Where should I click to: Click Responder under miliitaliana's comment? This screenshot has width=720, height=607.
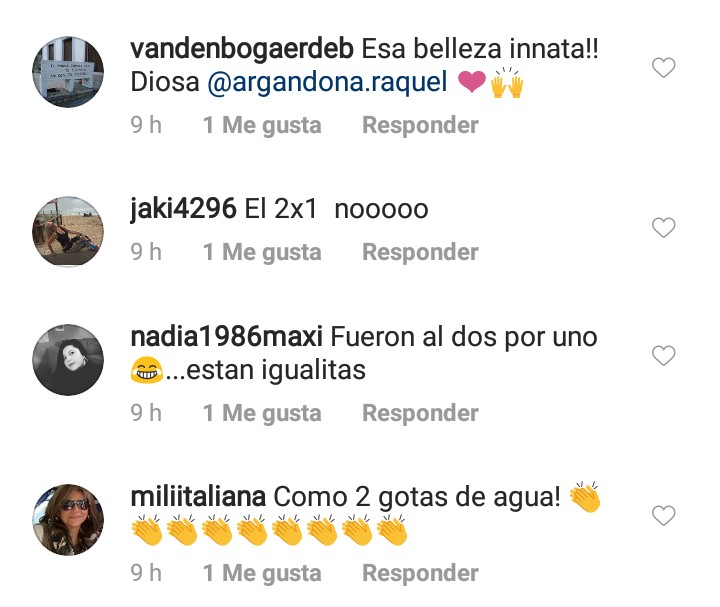point(420,573)
